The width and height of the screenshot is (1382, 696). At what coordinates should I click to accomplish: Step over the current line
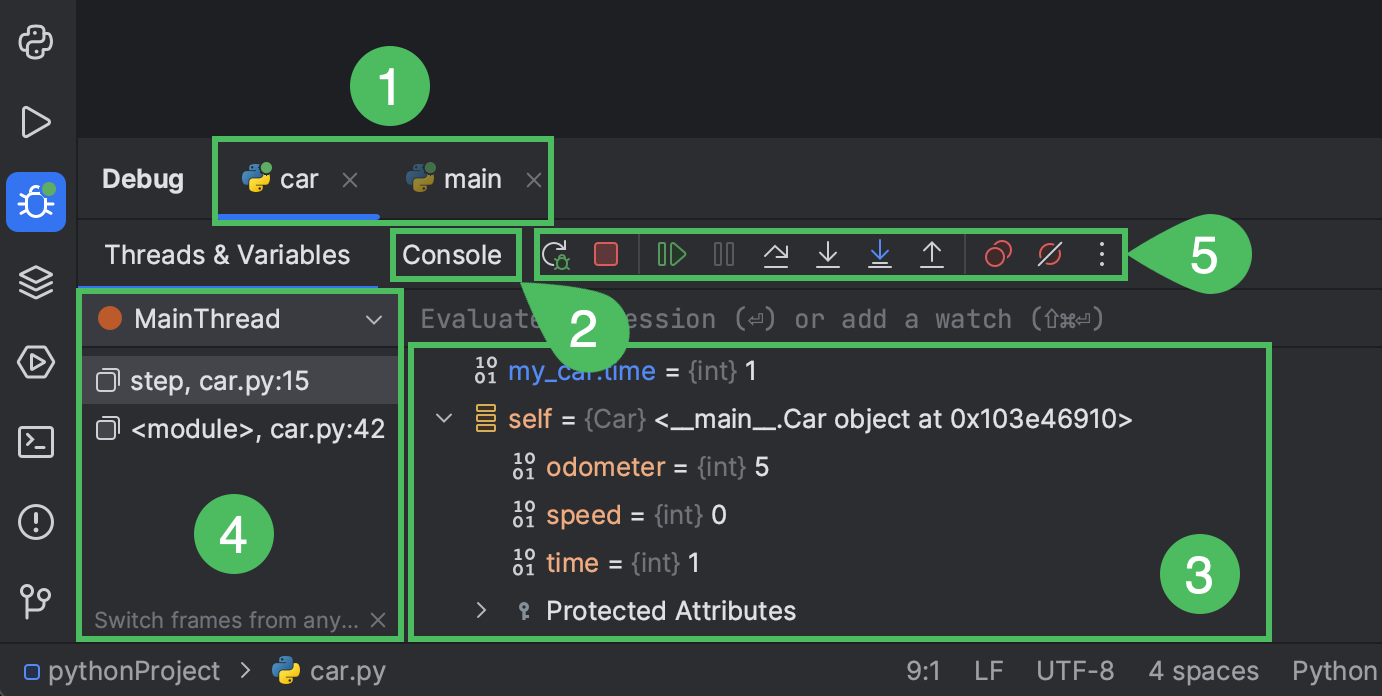click(776, 254)
